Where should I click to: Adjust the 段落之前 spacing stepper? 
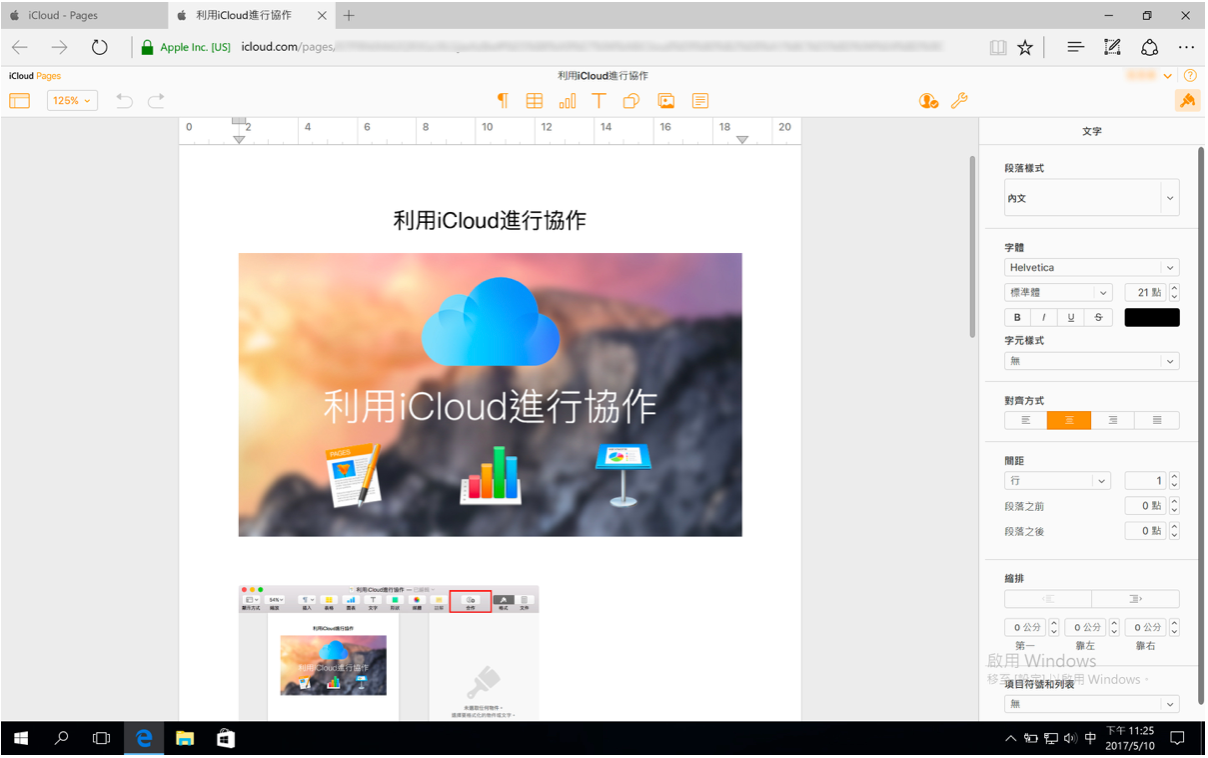click(1174, 506)
